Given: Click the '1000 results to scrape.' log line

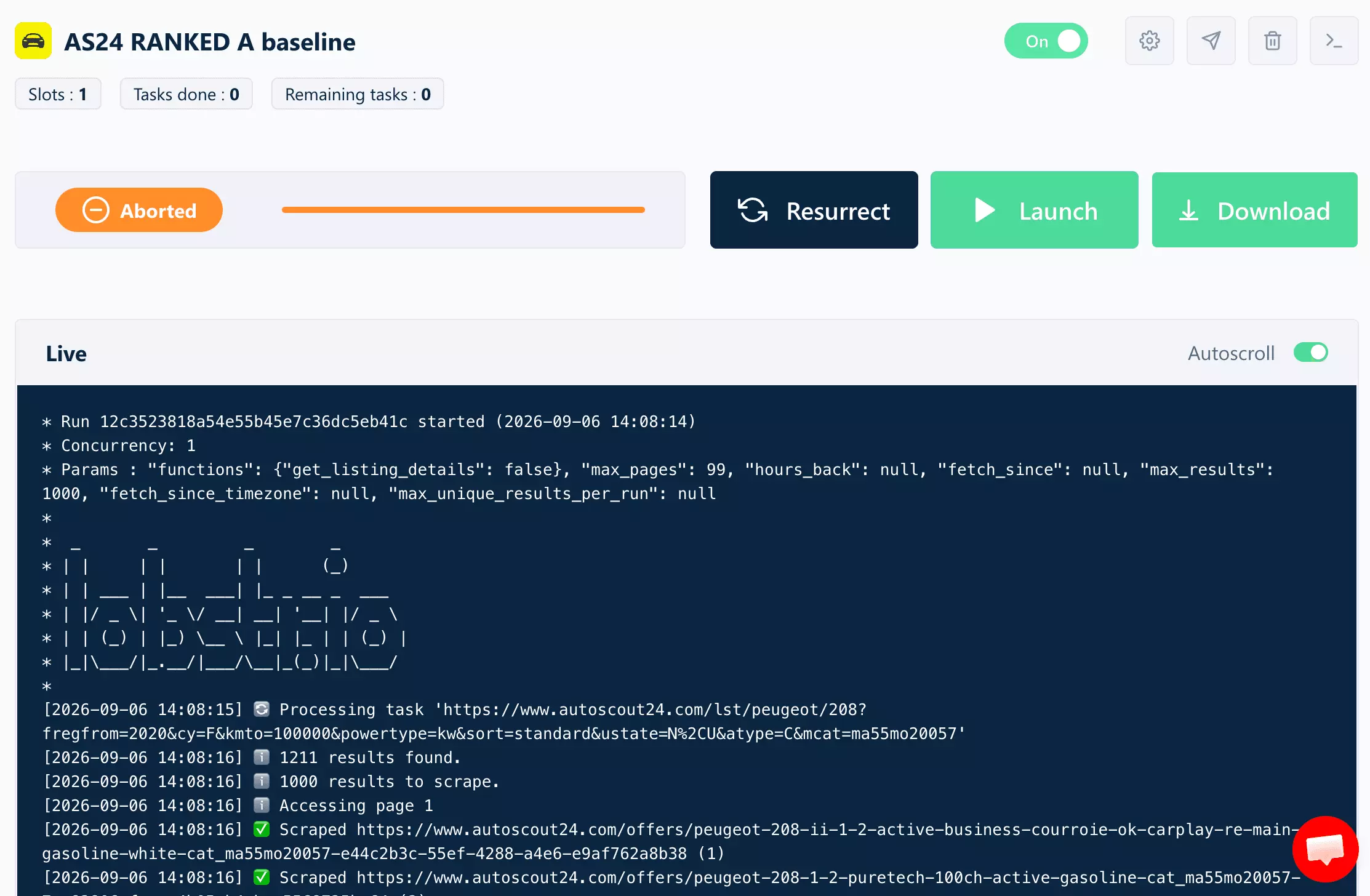Looking at the screenshot, I should (271, 782).
